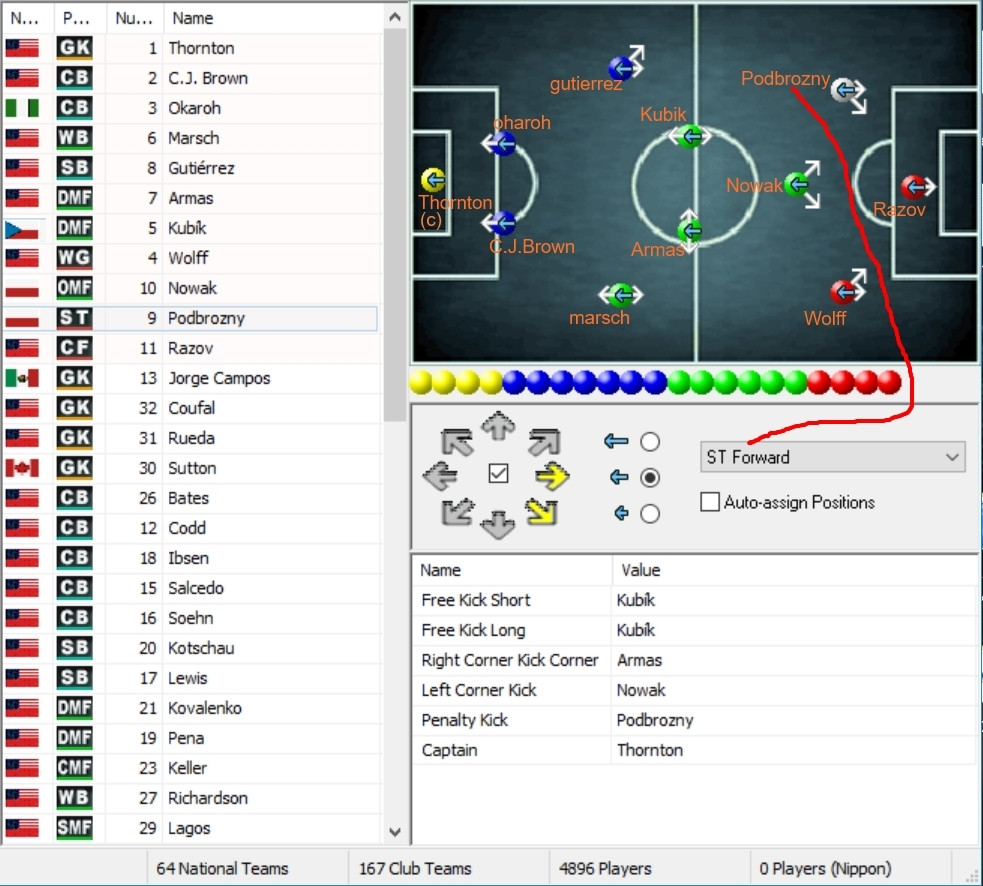Click the 64 National Teams status entry
Image resolution: width=983 pixels, height=886 pixels.
223,868
